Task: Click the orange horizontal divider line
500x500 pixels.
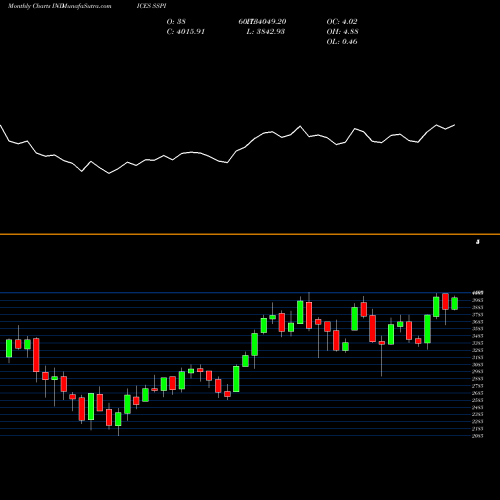Action: coord(250,234)
